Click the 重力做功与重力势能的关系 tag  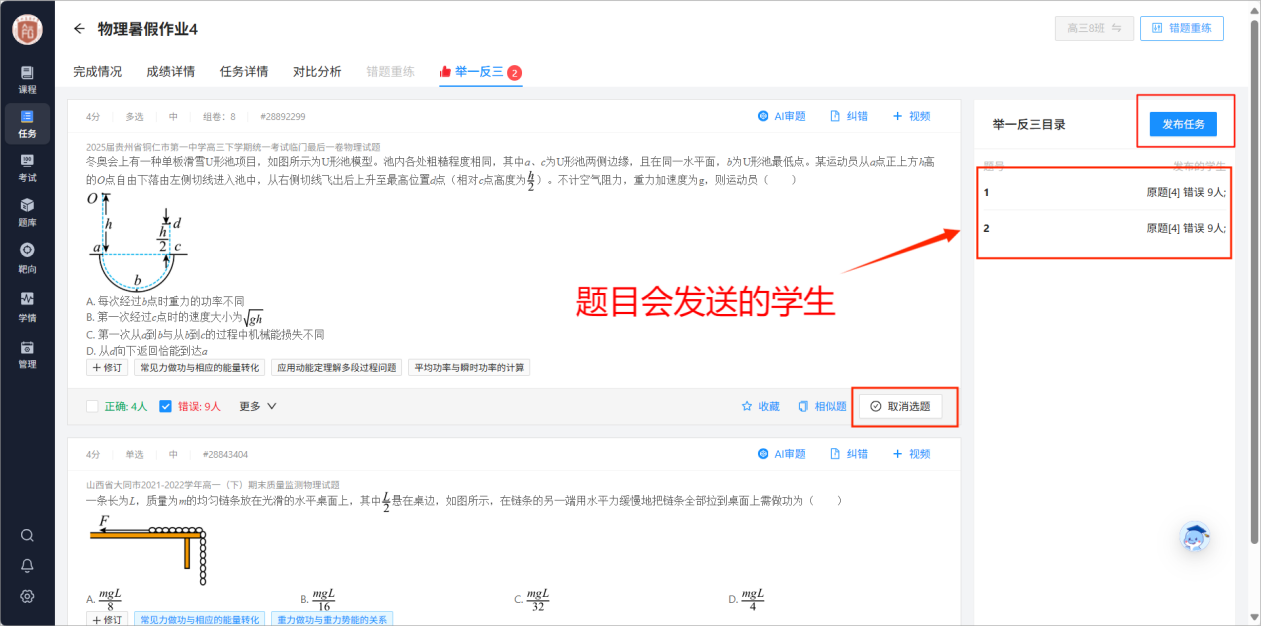point(332,620)
